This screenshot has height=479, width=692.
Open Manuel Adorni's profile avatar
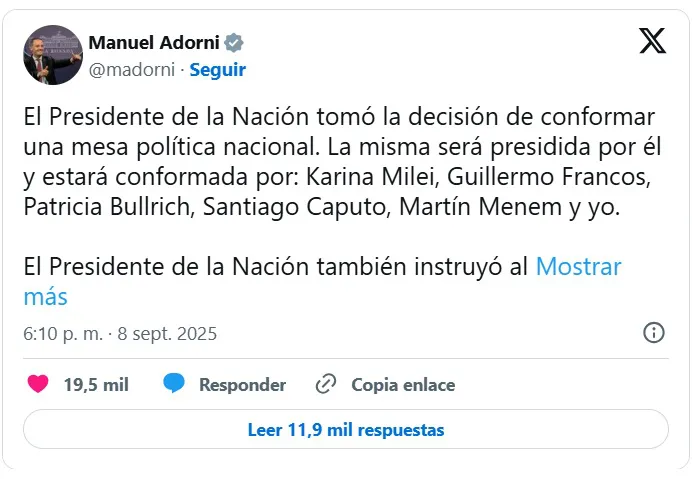pos(53,55)
